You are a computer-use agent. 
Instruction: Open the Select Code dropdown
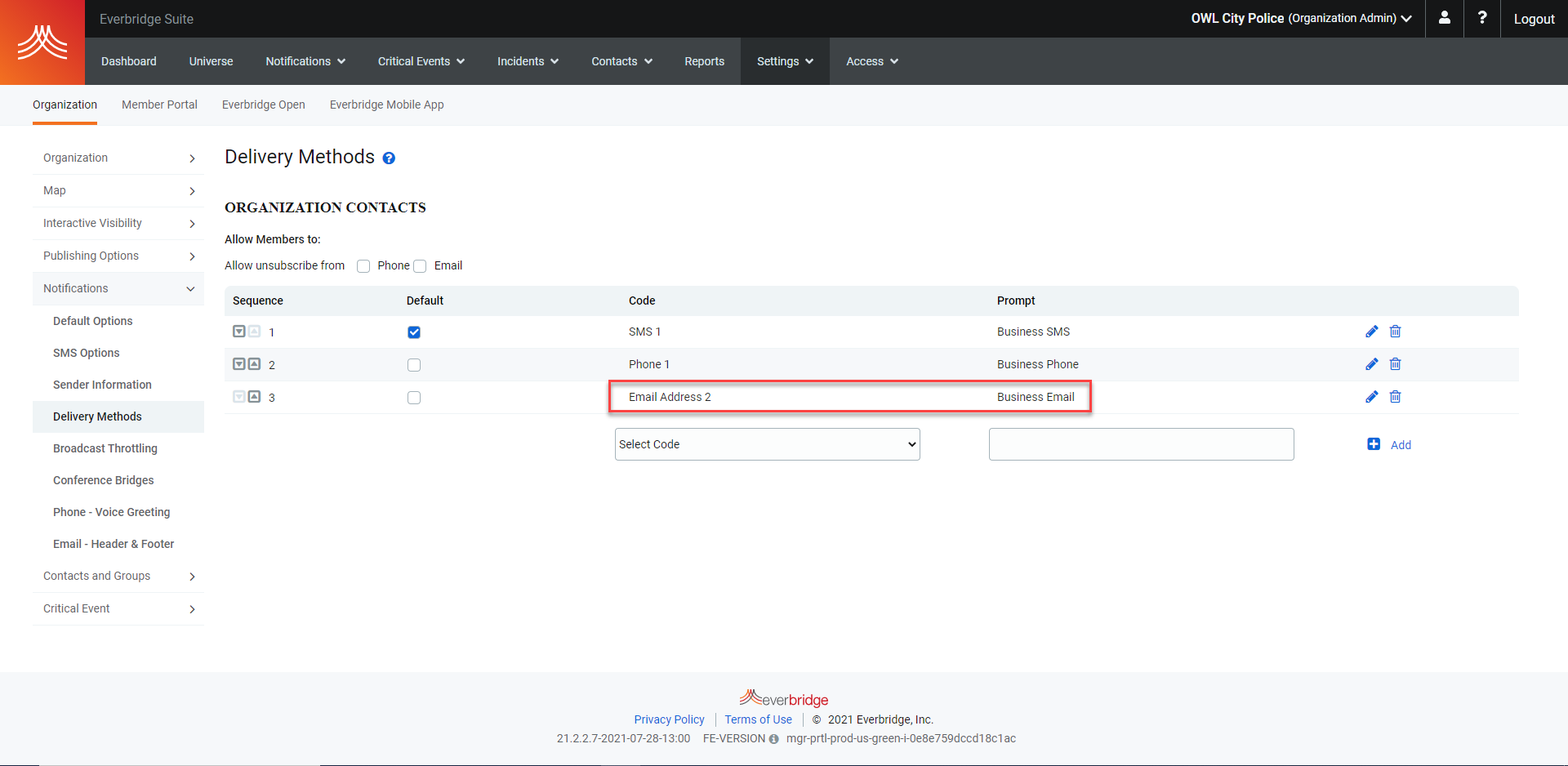click(x=768, y=444)
